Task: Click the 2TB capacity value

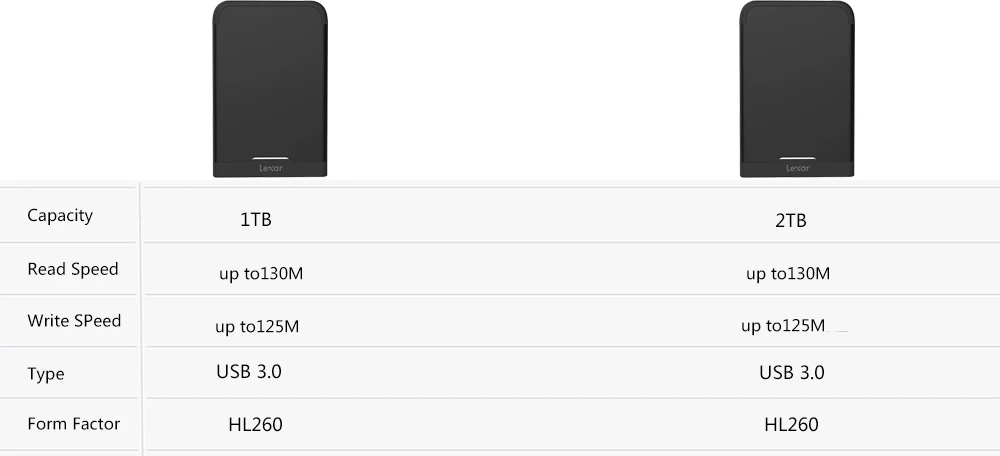Action: click(791, 221)
